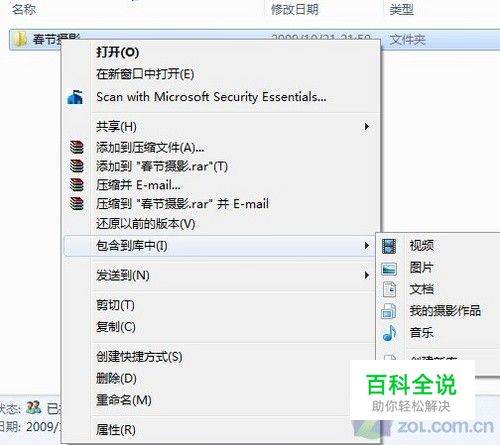Select the 音乐 library music note icon
The width and height of the screenshot is (500, 445).
pos(389,333)
